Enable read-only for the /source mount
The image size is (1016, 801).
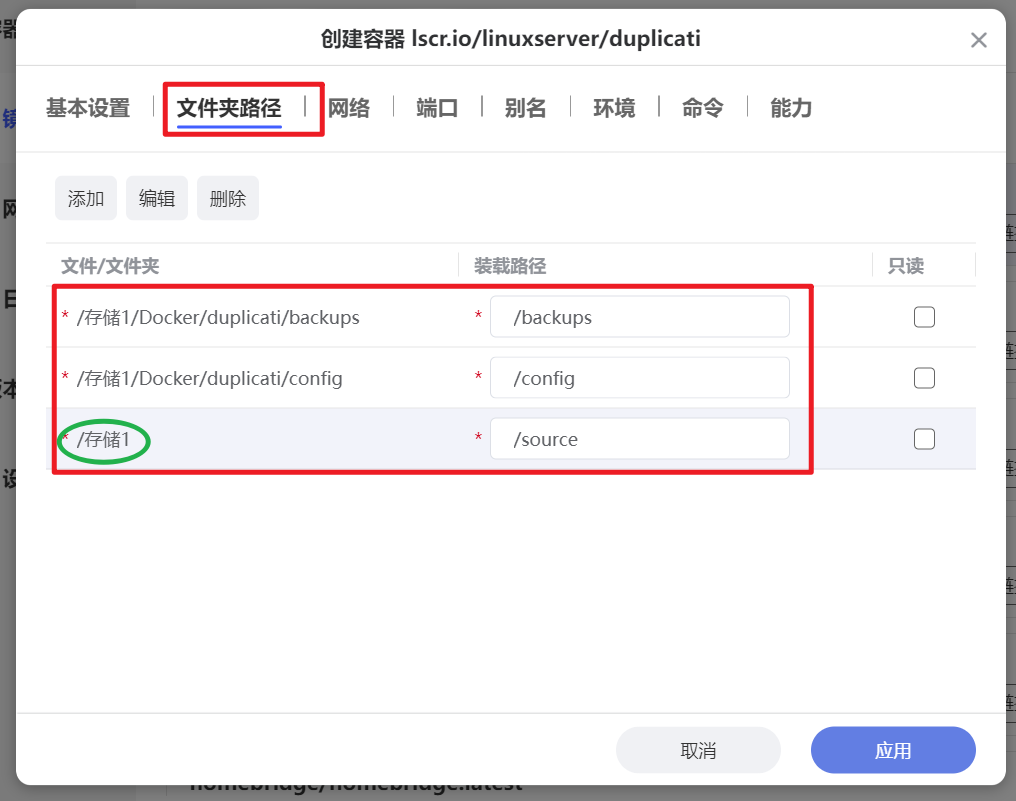(924, 438)
